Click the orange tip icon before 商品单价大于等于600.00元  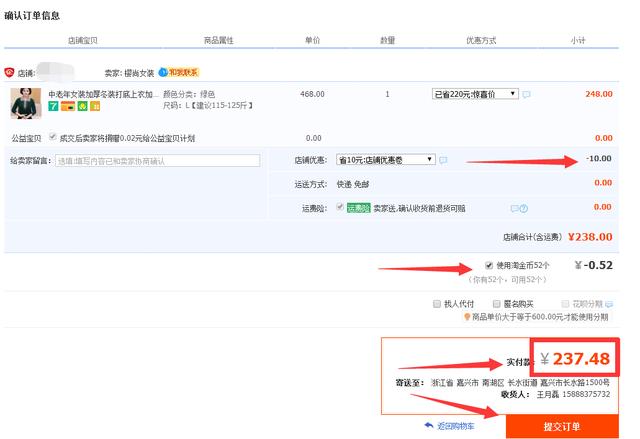467,317
